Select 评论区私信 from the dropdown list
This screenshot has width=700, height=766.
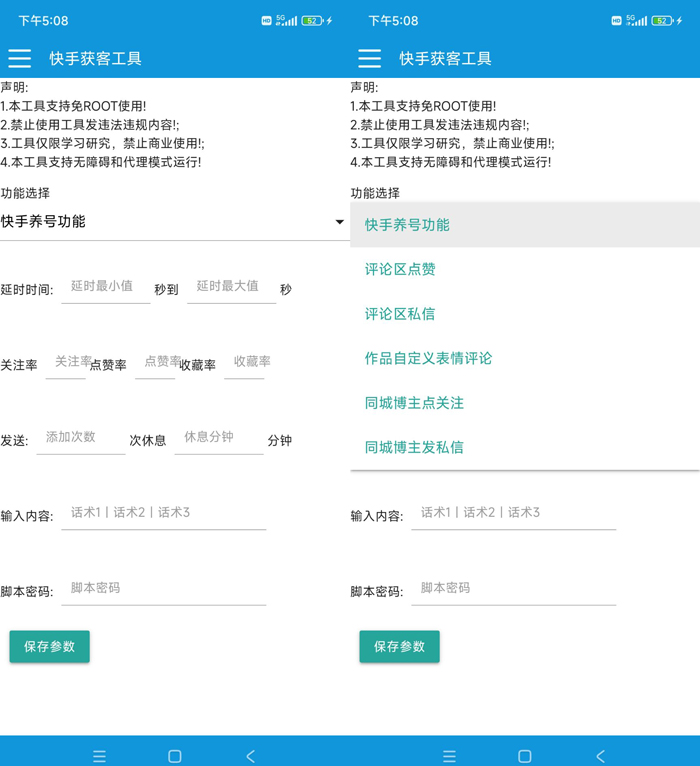pos(400,314)
